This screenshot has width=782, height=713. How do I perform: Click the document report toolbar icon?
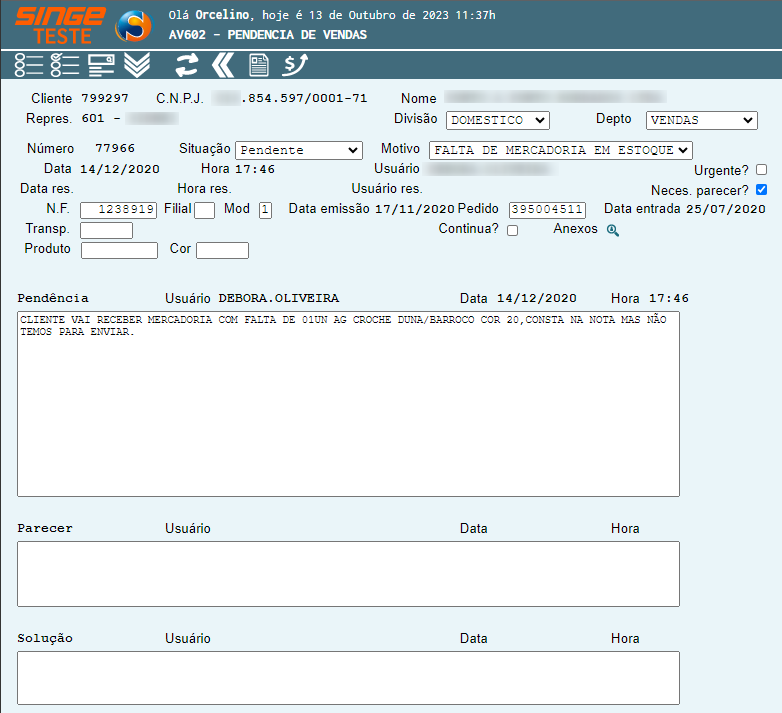[259, 66]
